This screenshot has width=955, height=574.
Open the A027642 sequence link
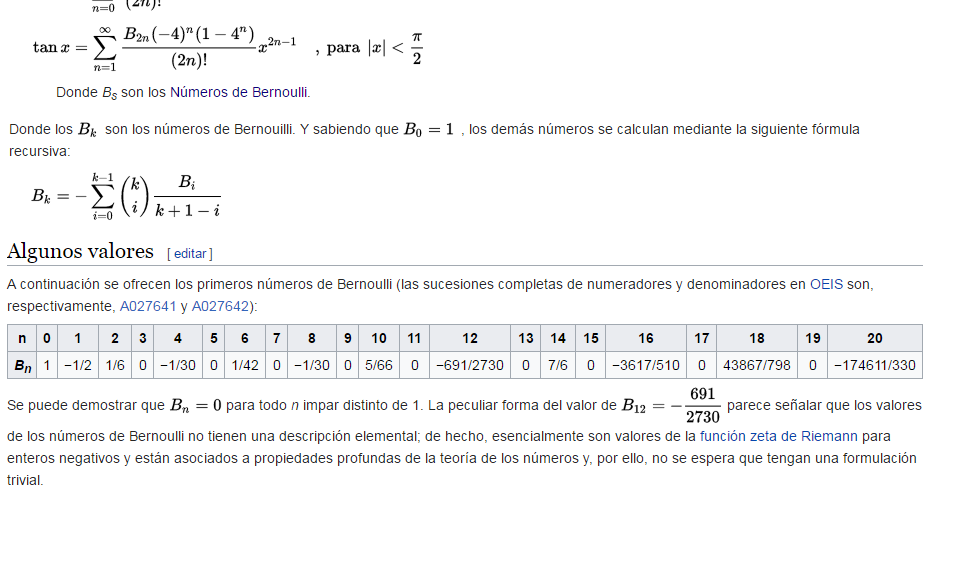point(220,306)
